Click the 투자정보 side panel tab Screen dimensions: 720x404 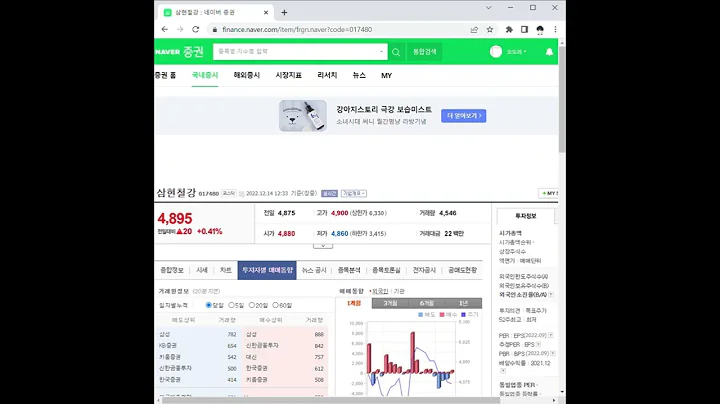(x=526, y=216)
